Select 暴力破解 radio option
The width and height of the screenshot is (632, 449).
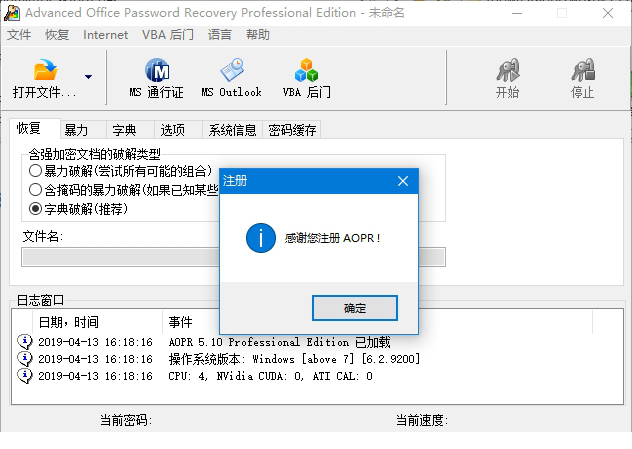pos(35,171)
